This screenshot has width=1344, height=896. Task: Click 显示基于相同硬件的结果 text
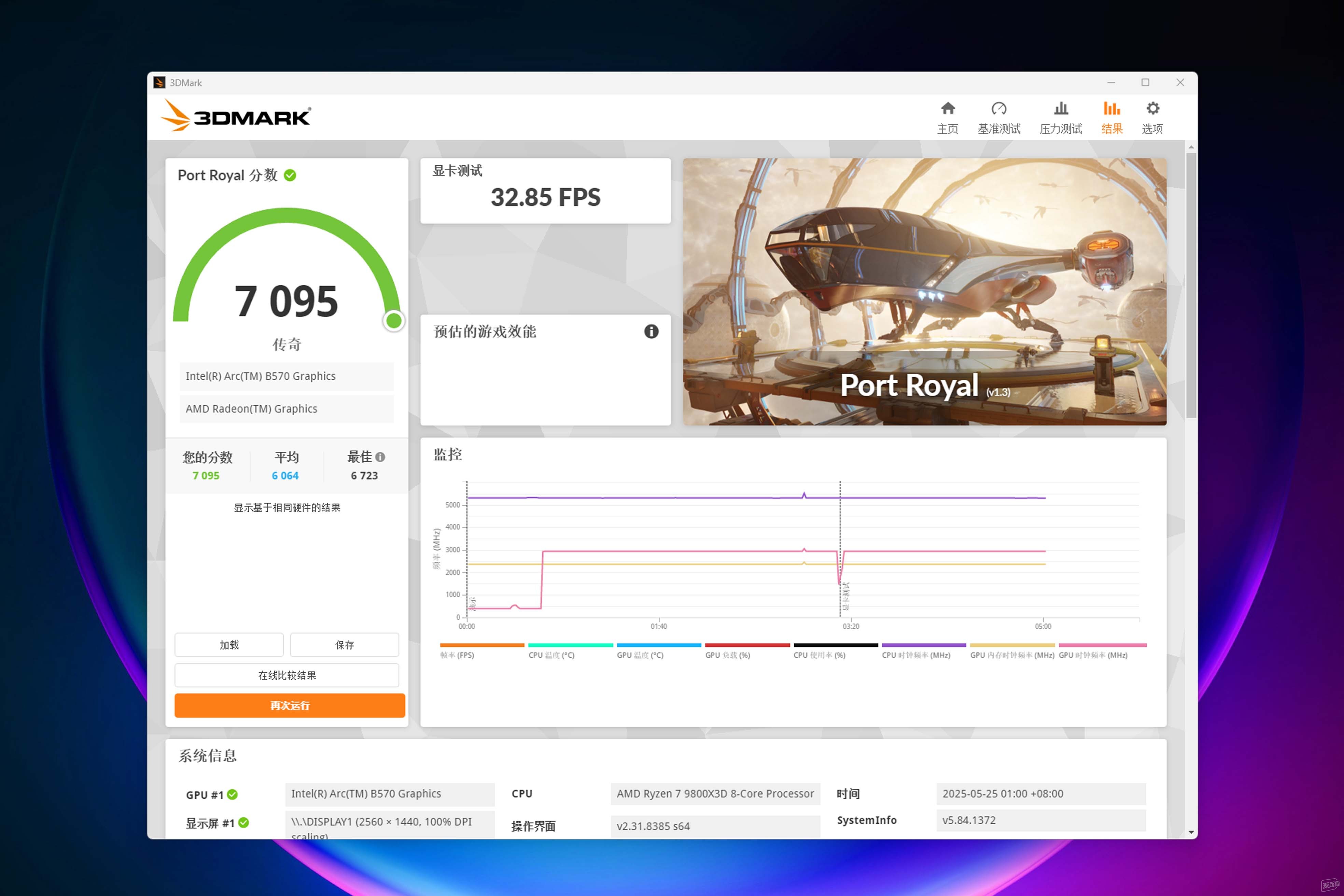click(287, 507)
